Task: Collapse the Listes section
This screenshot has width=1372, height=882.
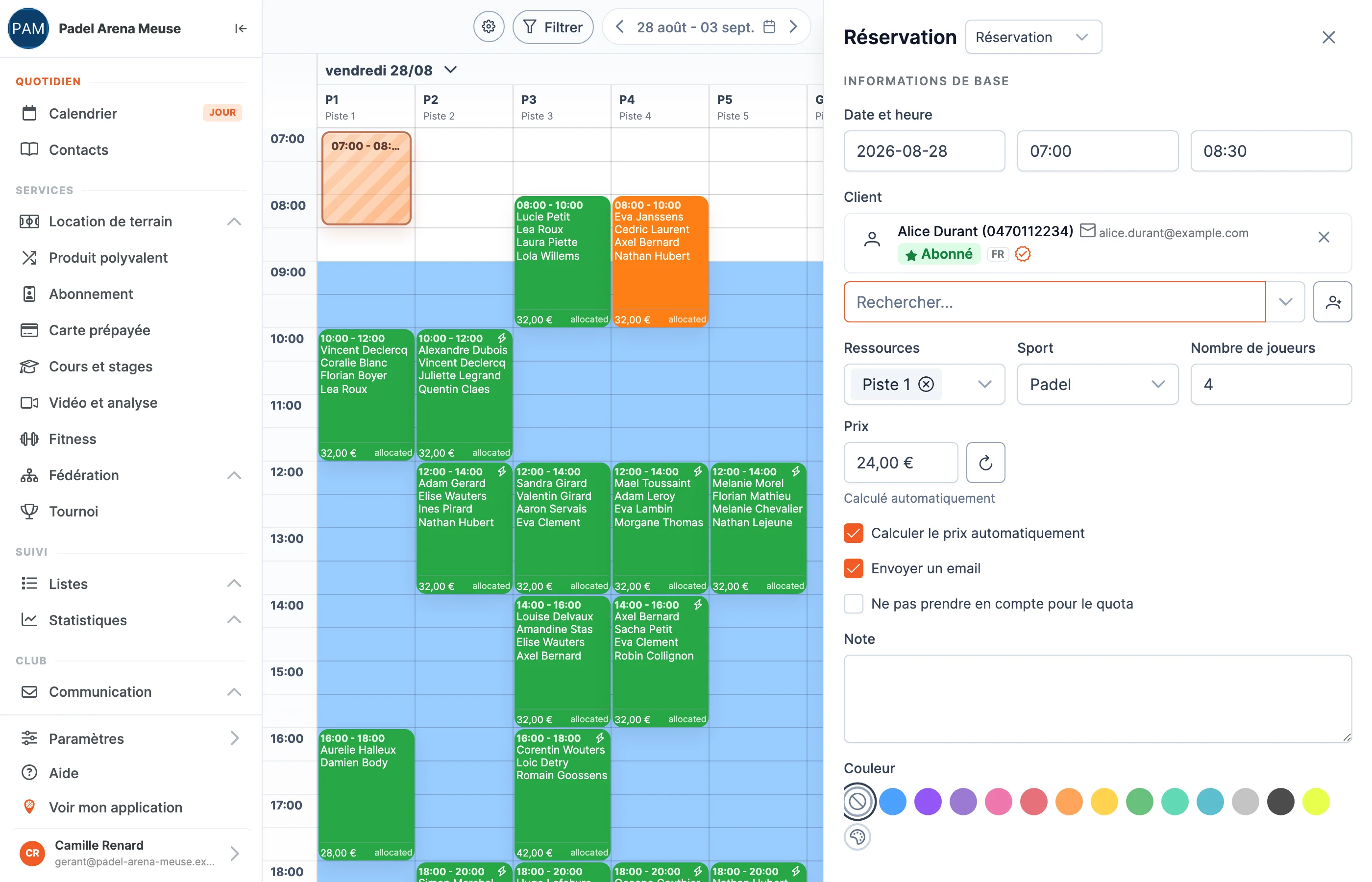Action: pyautogui.click(x=234, y=584)
